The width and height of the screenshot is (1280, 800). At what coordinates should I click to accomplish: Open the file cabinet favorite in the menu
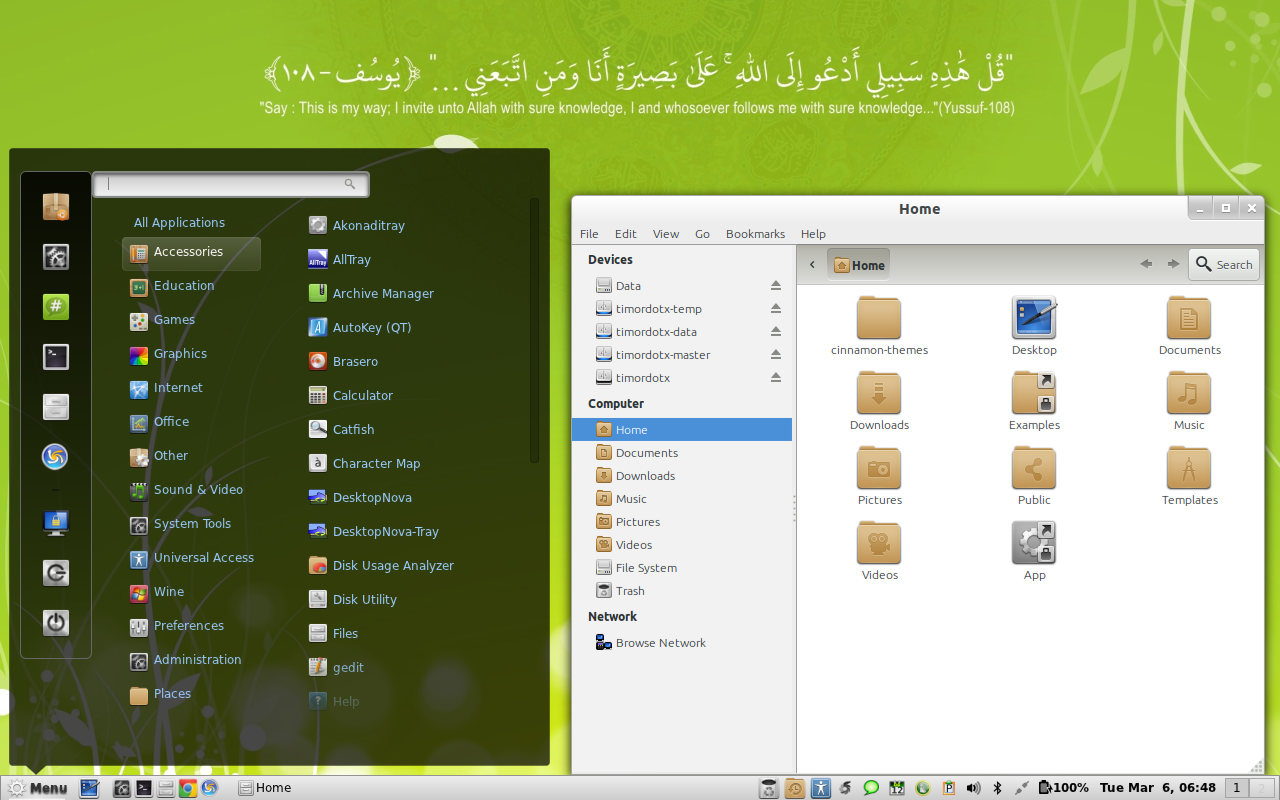tap(56, 407)
